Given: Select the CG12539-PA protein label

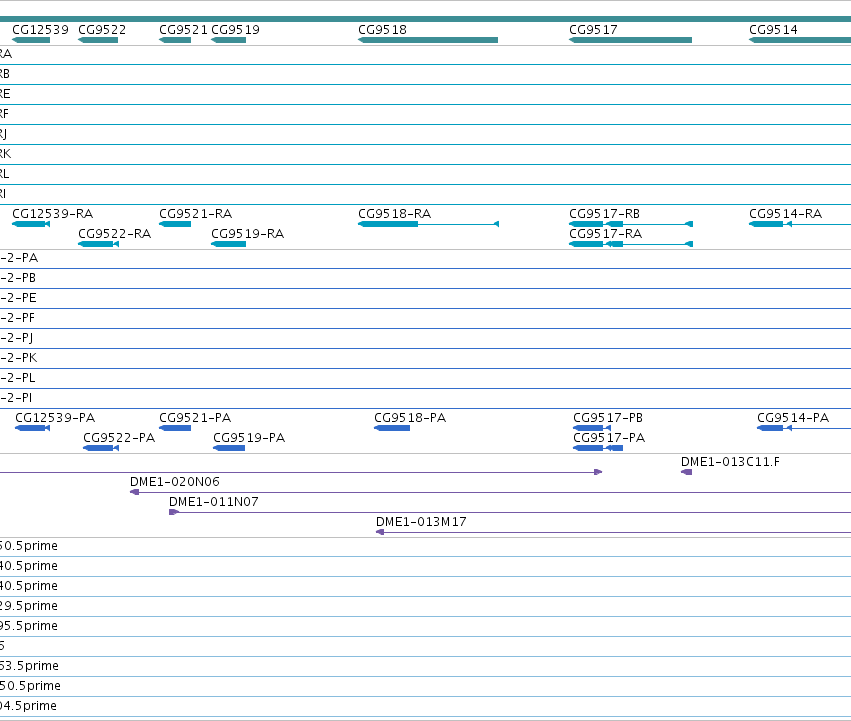Looking at the screenshot, I should pos(55,418).
